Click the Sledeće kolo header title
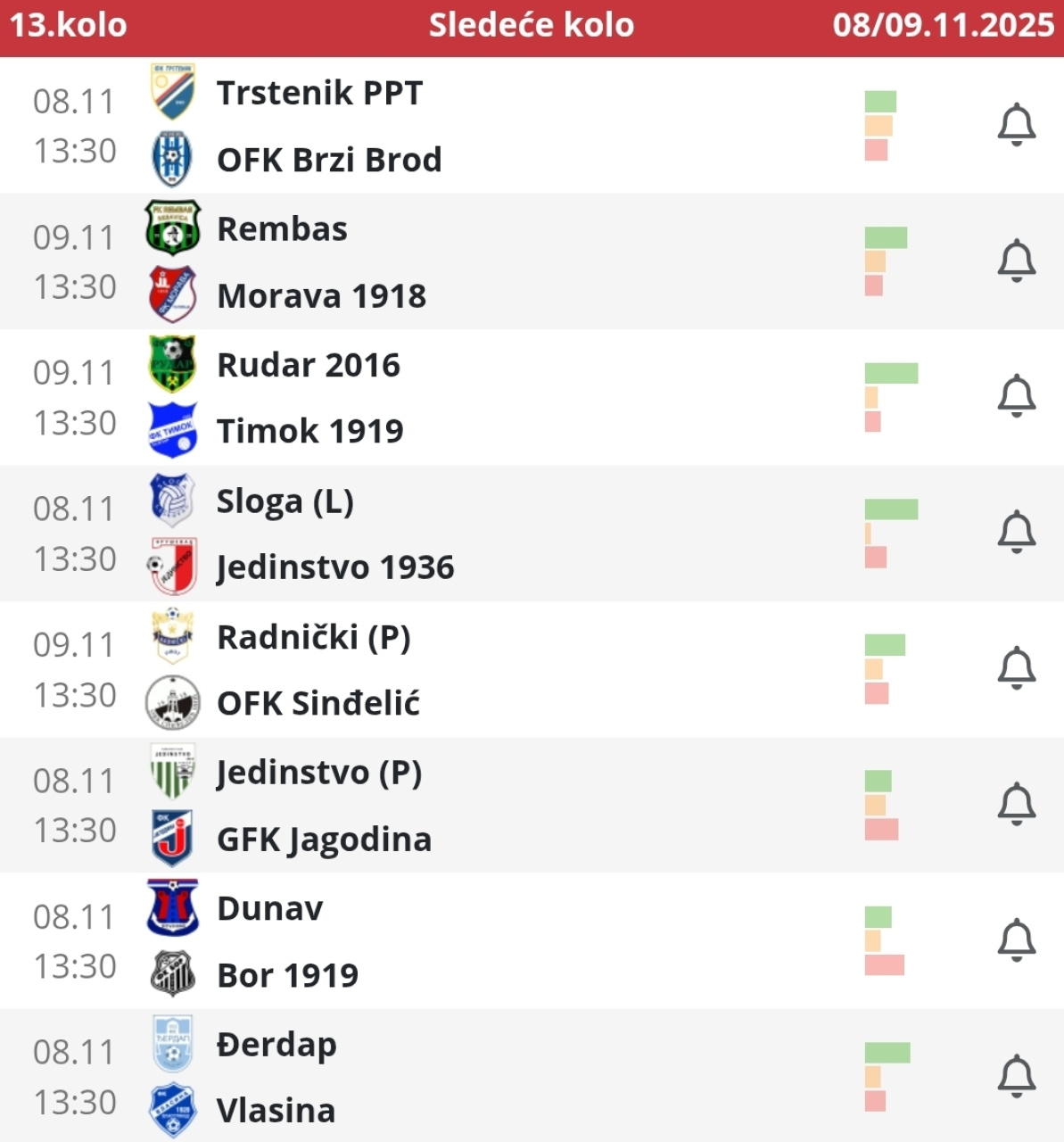1064x1142 pixels. point(532,25)
